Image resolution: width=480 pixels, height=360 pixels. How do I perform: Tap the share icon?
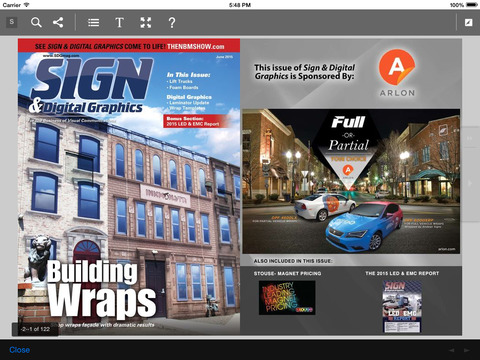coord(58,23)
